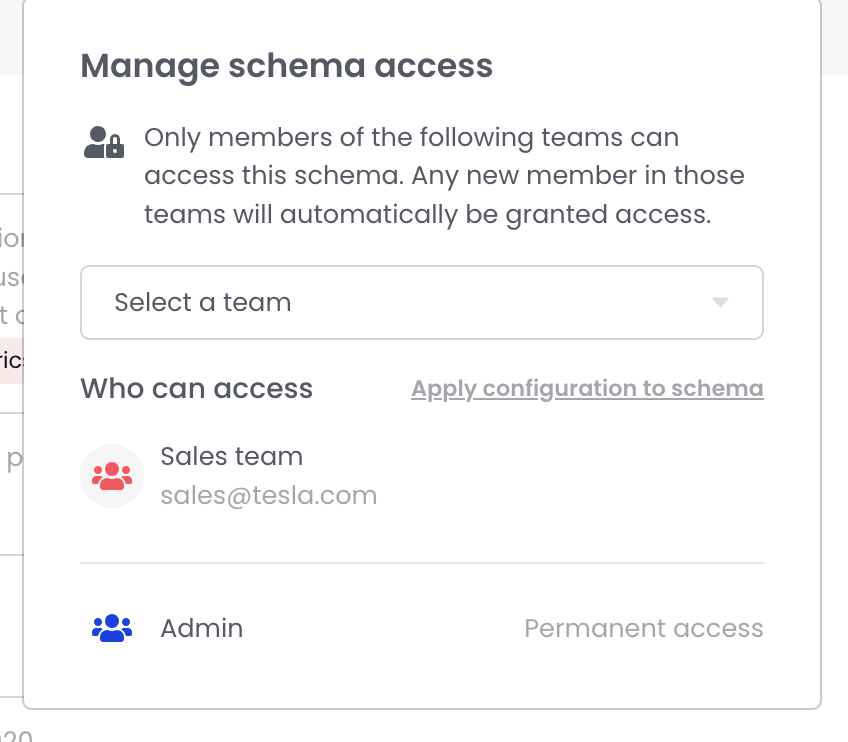Image resolution: width=848 pixels, height=742 pixels.
Task: Click the Manage schema access title
Action: [286, 66]
